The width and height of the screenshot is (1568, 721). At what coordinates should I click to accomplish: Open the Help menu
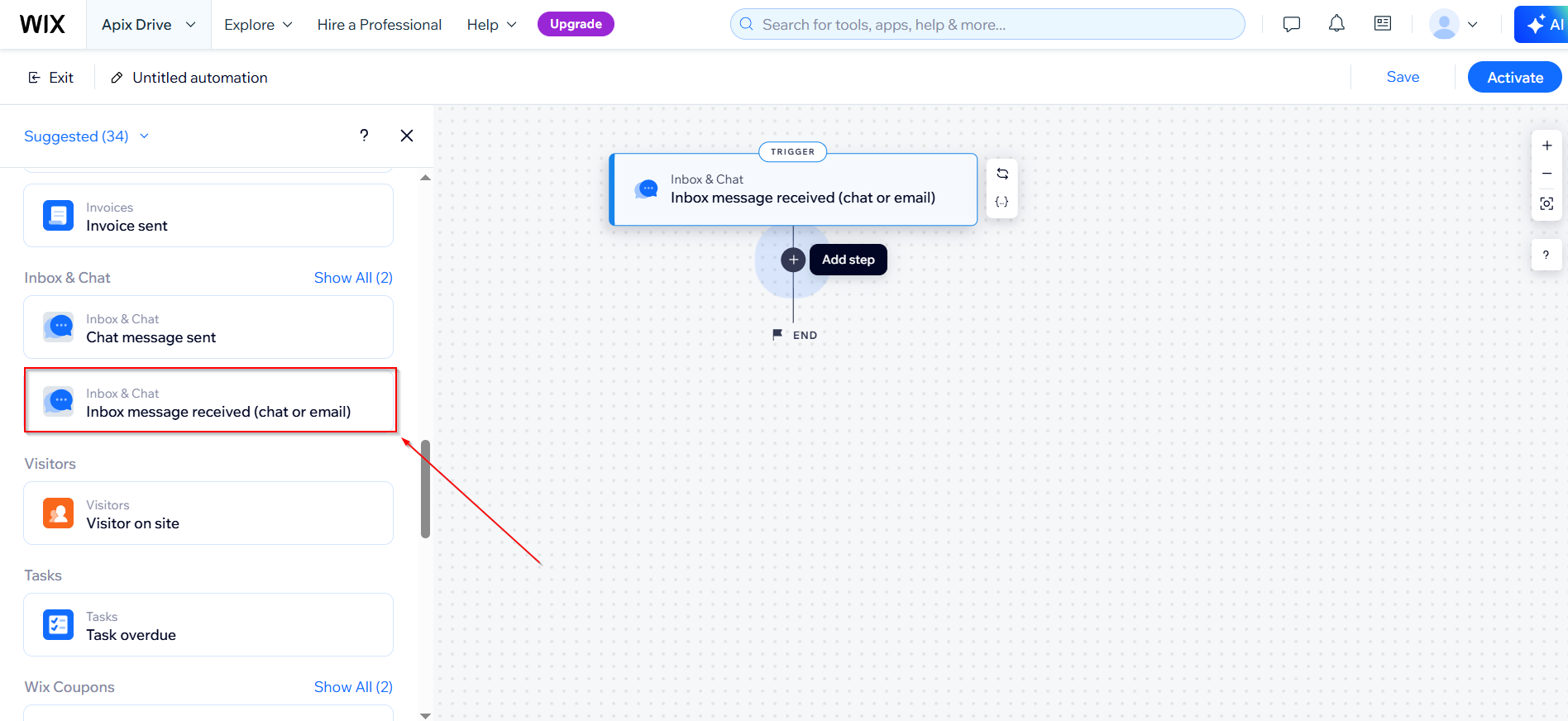tap(491, 25)
